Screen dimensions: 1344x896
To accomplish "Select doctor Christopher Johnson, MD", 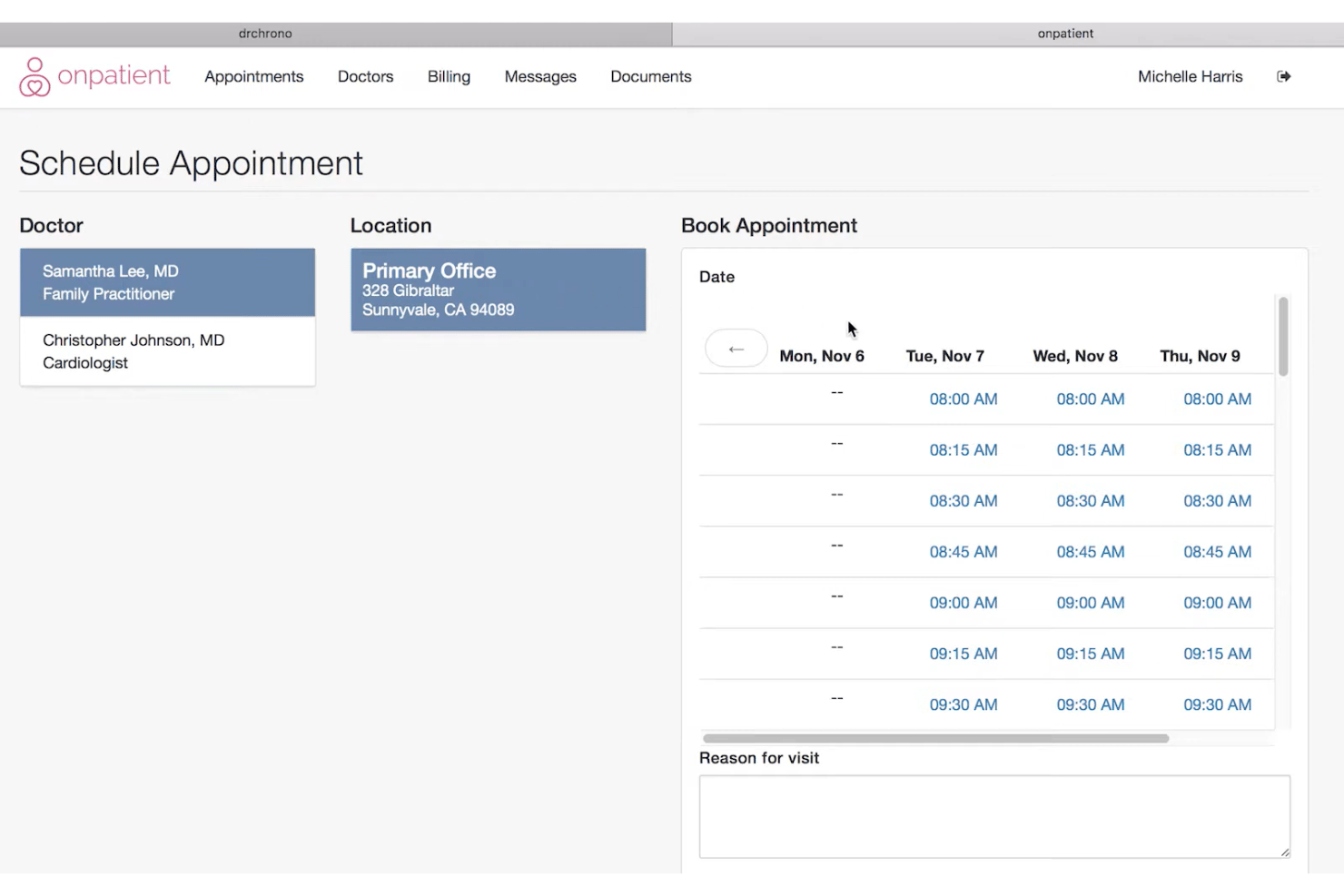I will (168, 351).
